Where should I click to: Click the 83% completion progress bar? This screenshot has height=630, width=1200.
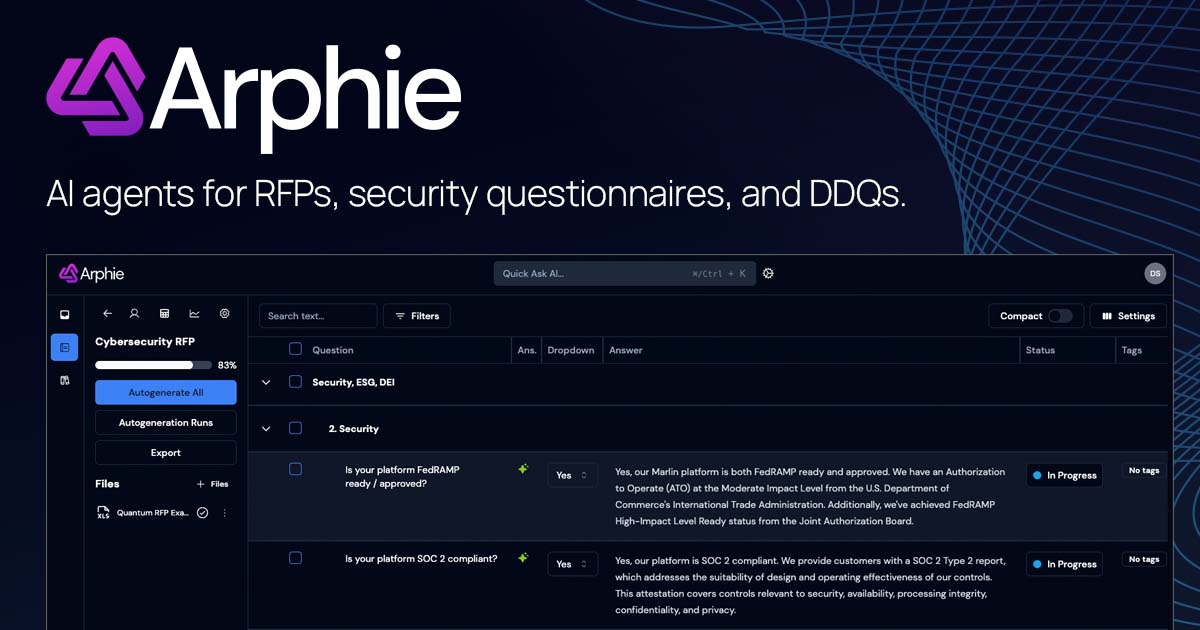tap(153, 365)
